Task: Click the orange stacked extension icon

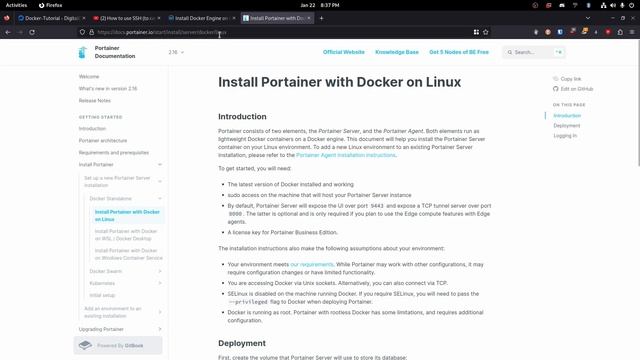Action: tap(584, 31)
